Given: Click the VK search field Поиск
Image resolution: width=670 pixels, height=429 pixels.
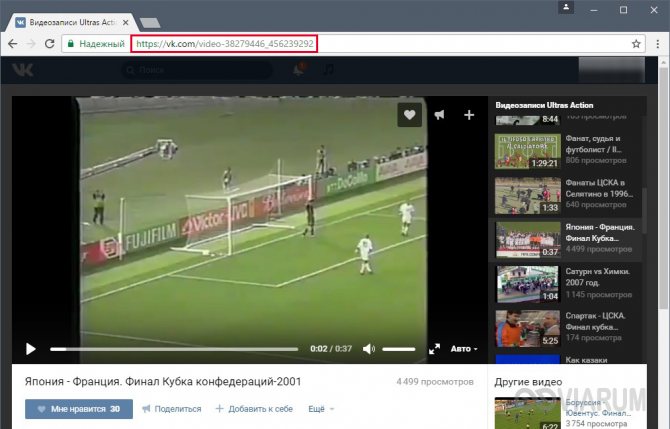Looking at the screenshot, I should point(197,70).
